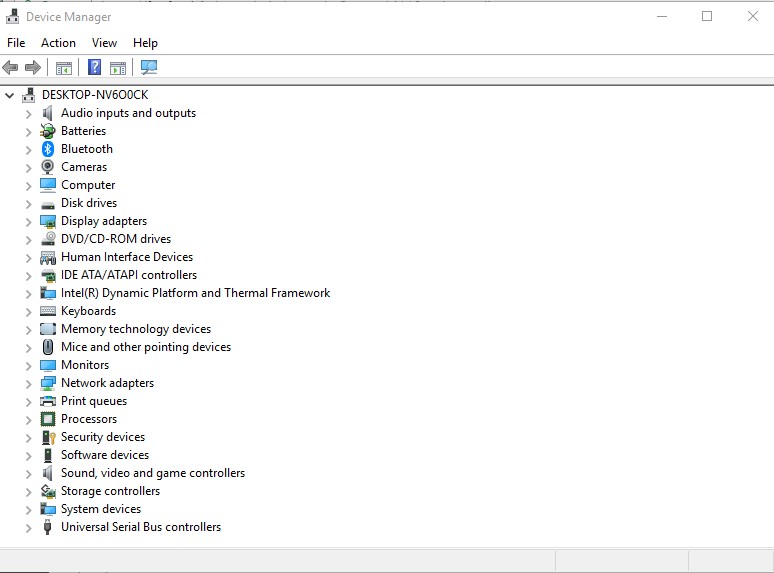Click the Bluetooth category icon
This screenshot has width=774, height=573.
click(48, 149)
